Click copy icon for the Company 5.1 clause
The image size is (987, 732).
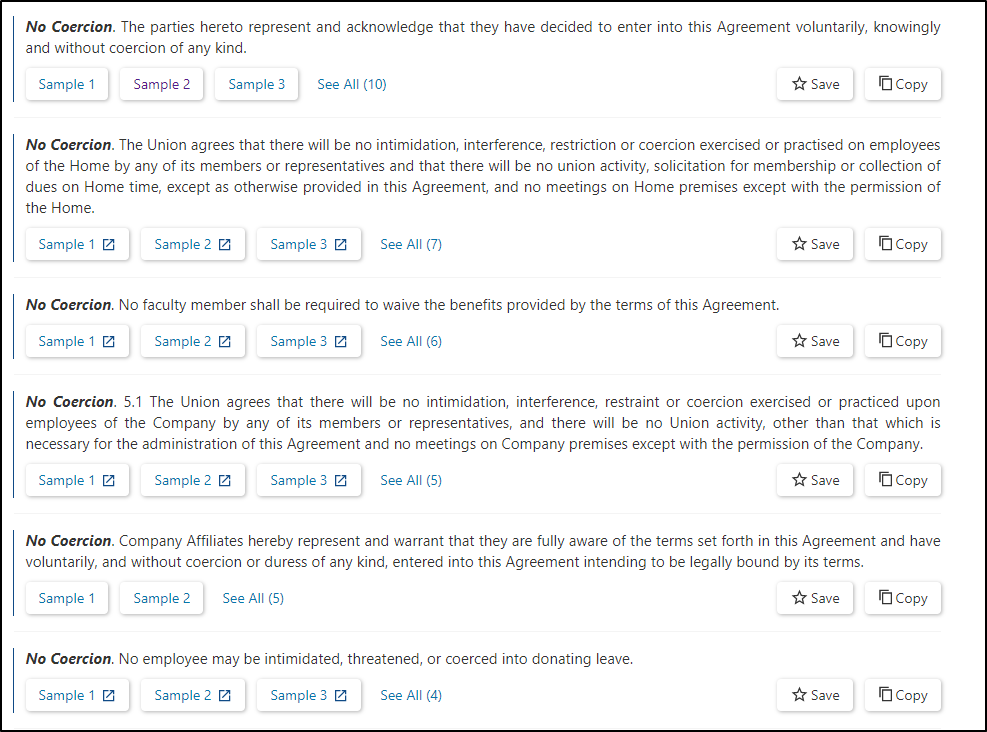tap(885, 480)
